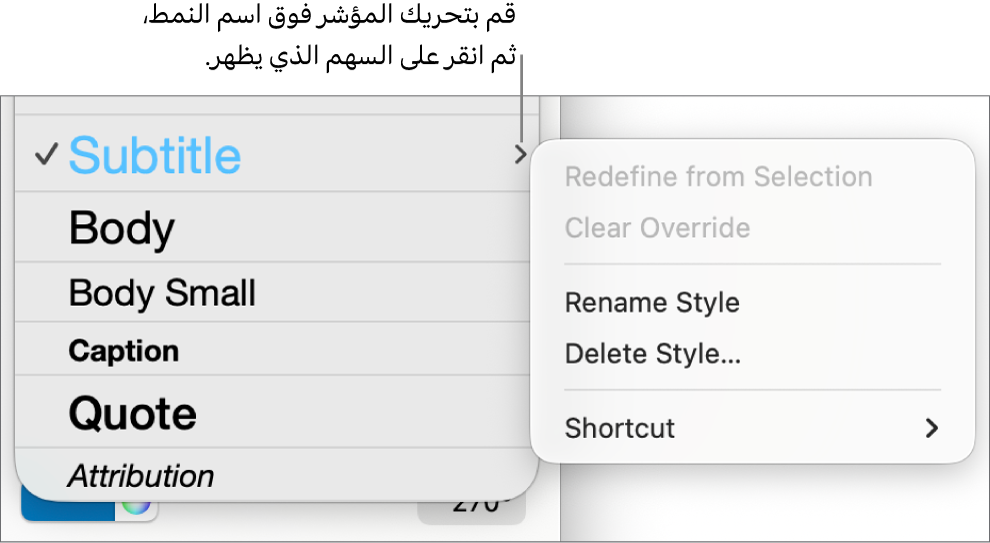Click the partially hidden style row above Subtitle
Viewport: 990px width, 543px height.
276,105
